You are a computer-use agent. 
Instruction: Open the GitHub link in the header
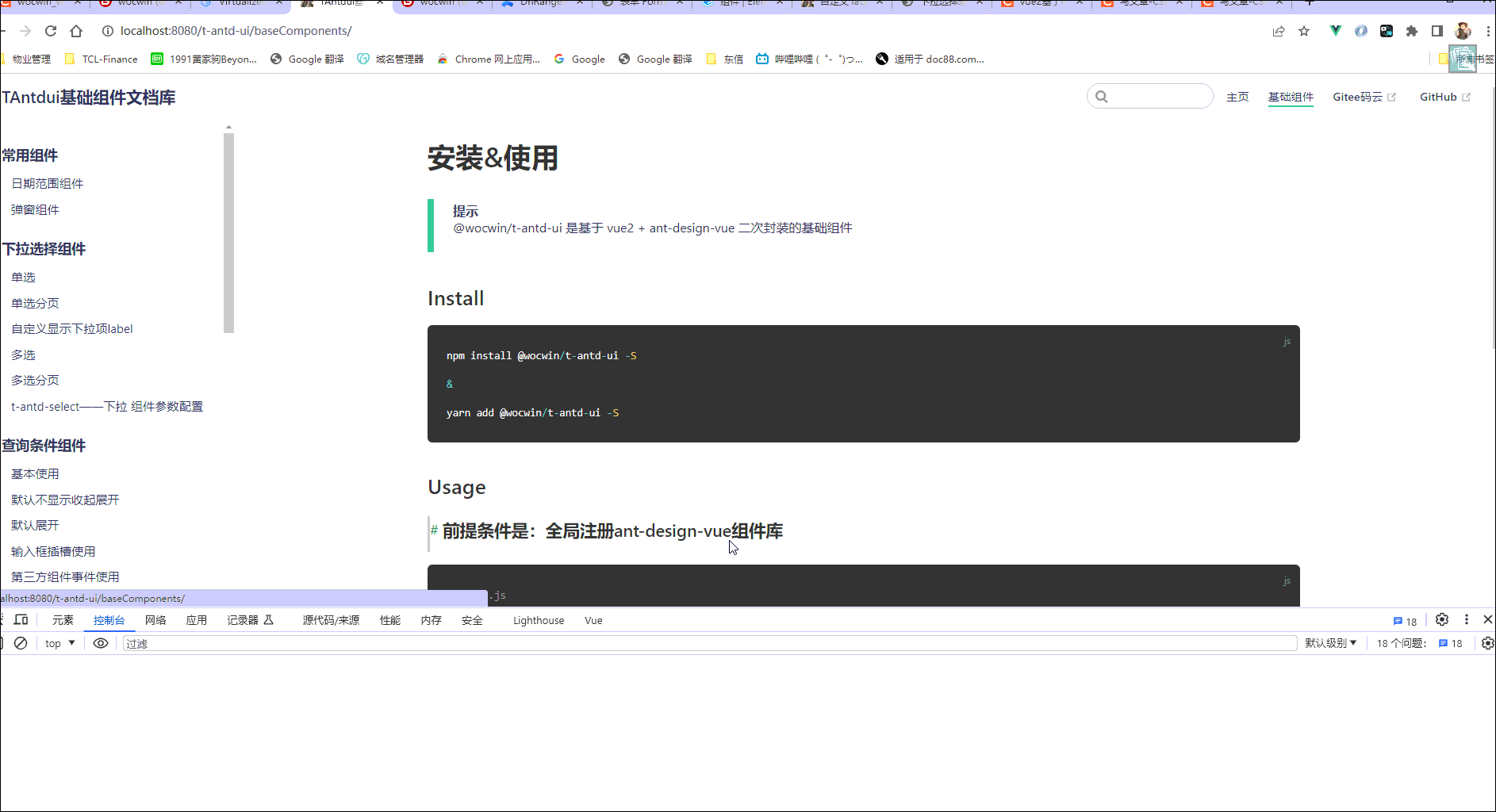tap(1438, 97)
